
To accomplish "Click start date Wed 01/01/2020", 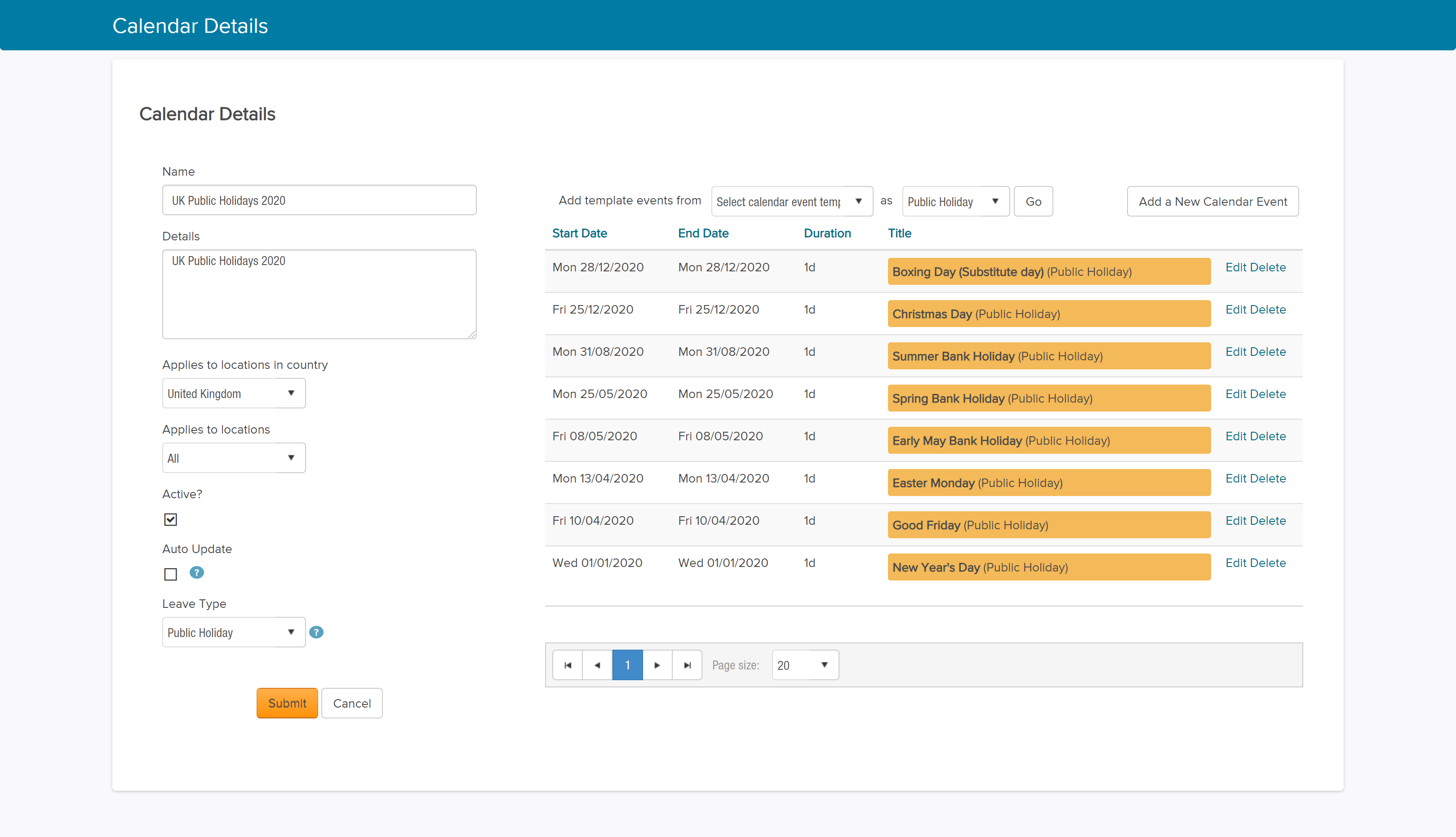I will point(597,563).
